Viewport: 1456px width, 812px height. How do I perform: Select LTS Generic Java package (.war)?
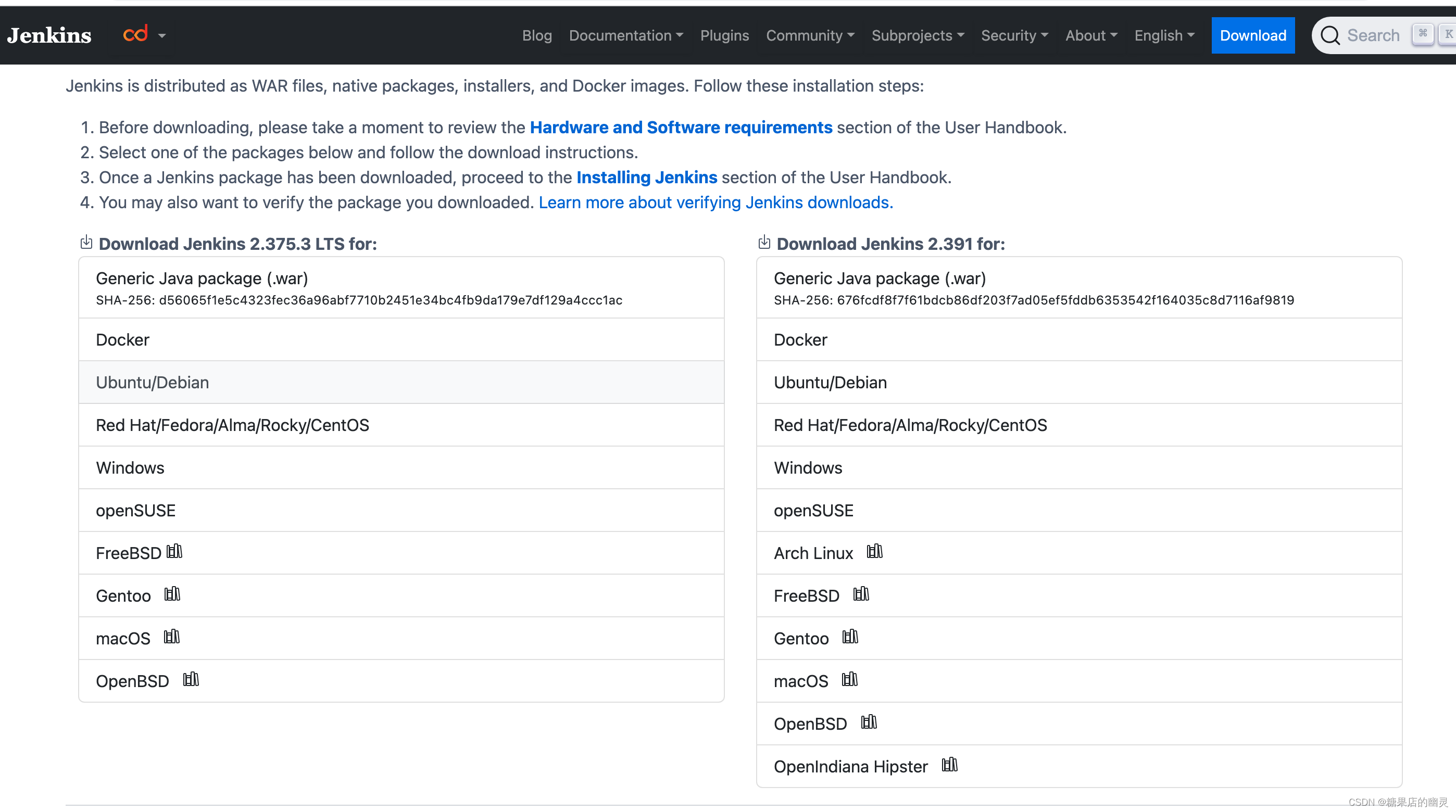(x=401, y=288)
